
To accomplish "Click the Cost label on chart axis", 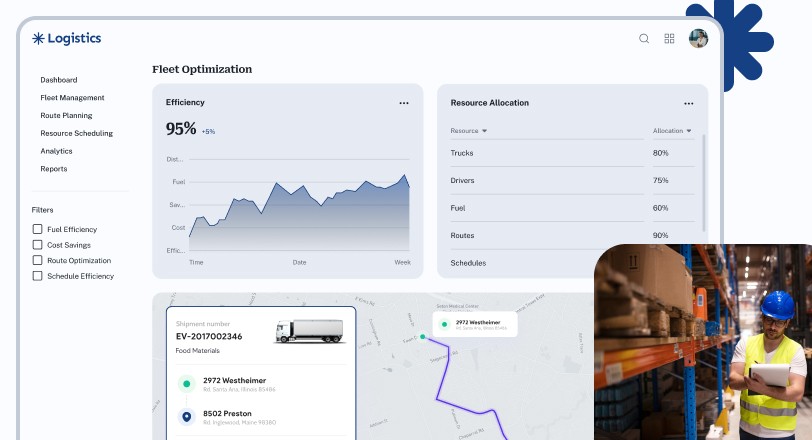I will [178, 228].
